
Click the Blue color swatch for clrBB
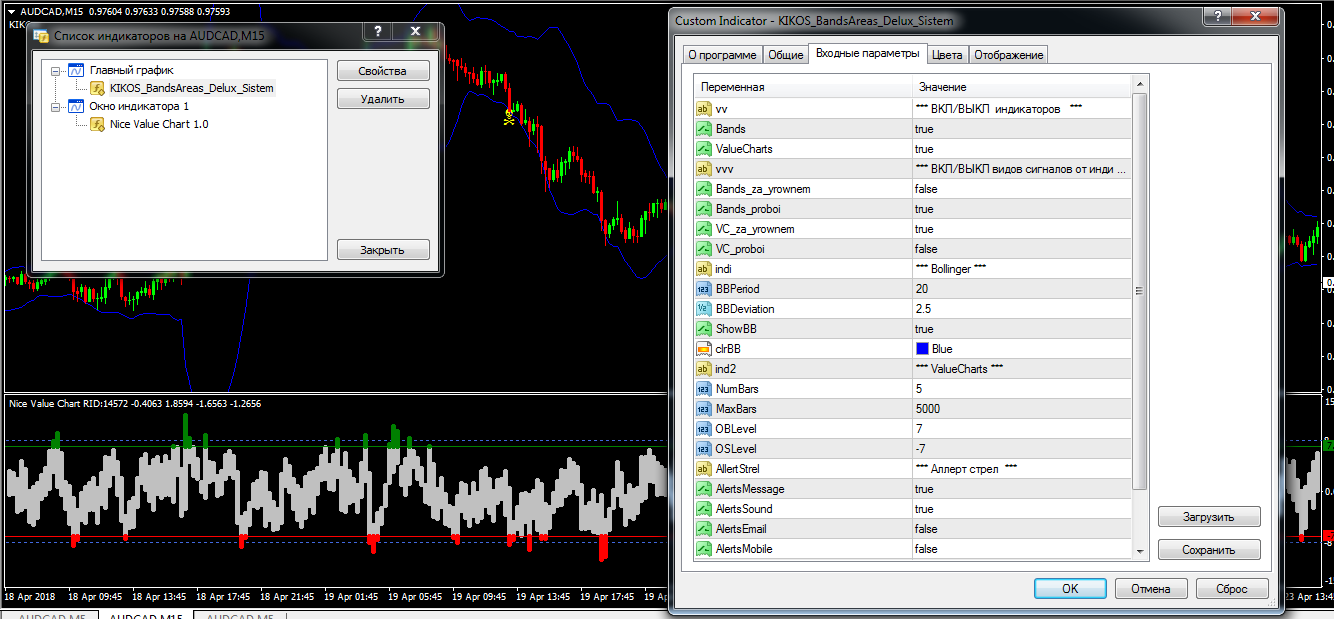pos(922,349)
